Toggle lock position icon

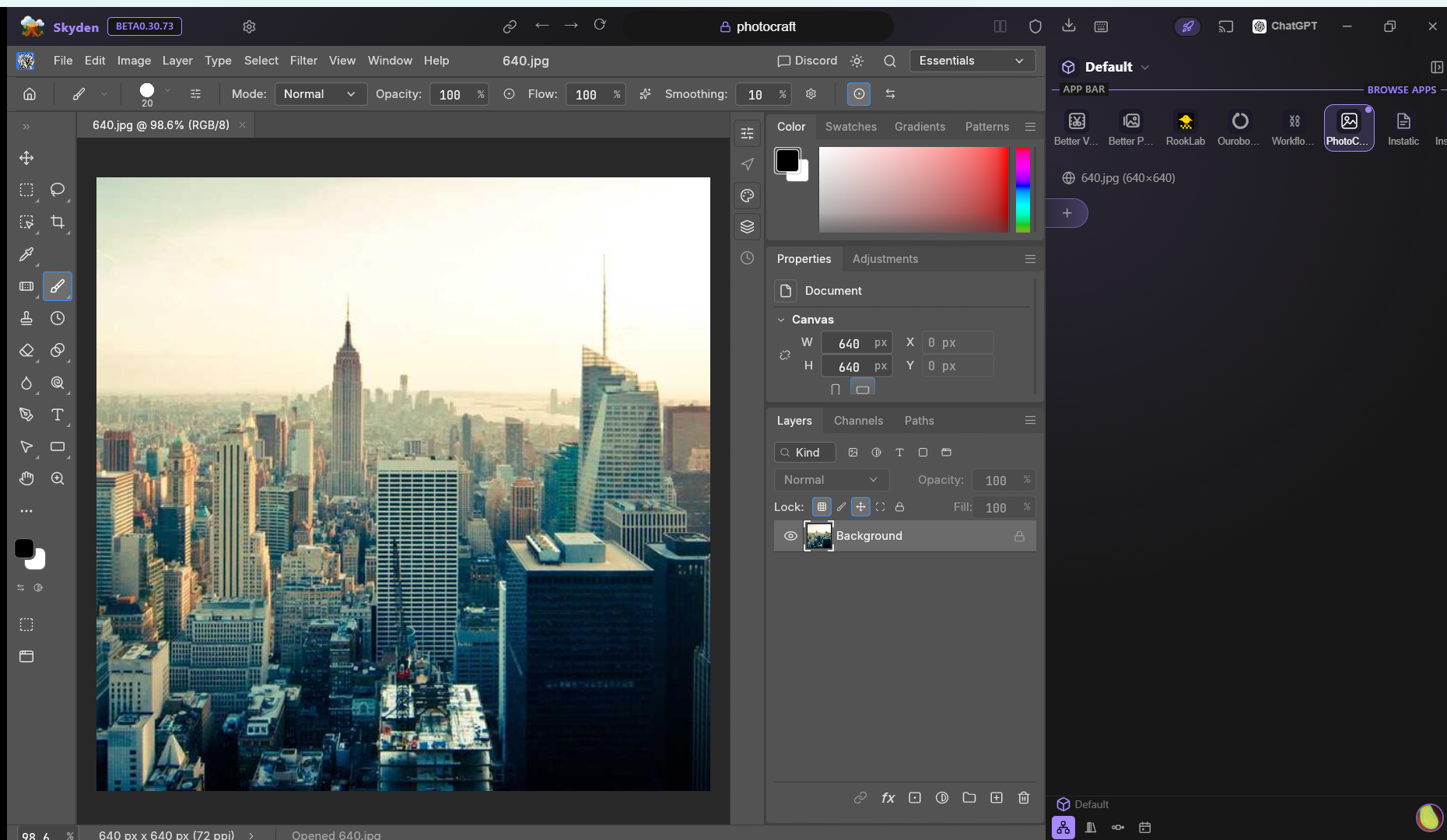tap(860, 506)
